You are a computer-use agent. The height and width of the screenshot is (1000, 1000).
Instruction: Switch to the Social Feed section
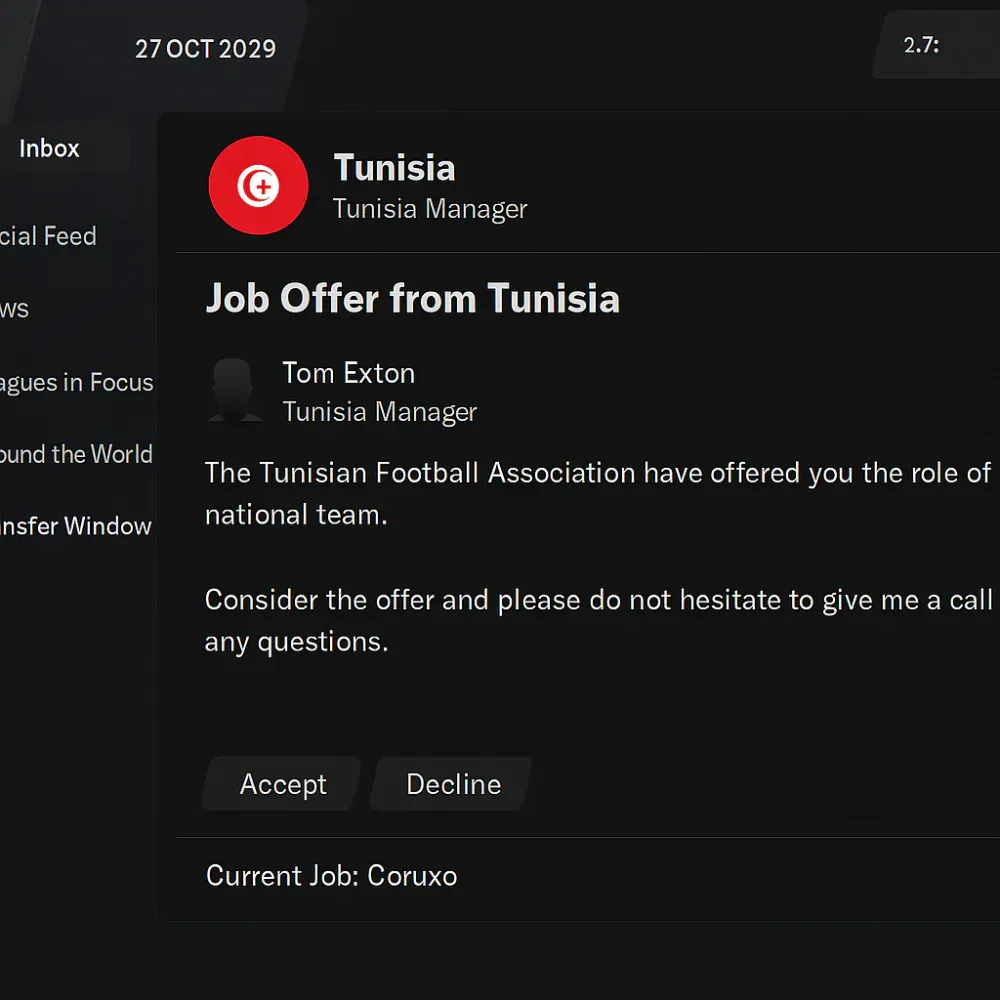coord(48,236)
